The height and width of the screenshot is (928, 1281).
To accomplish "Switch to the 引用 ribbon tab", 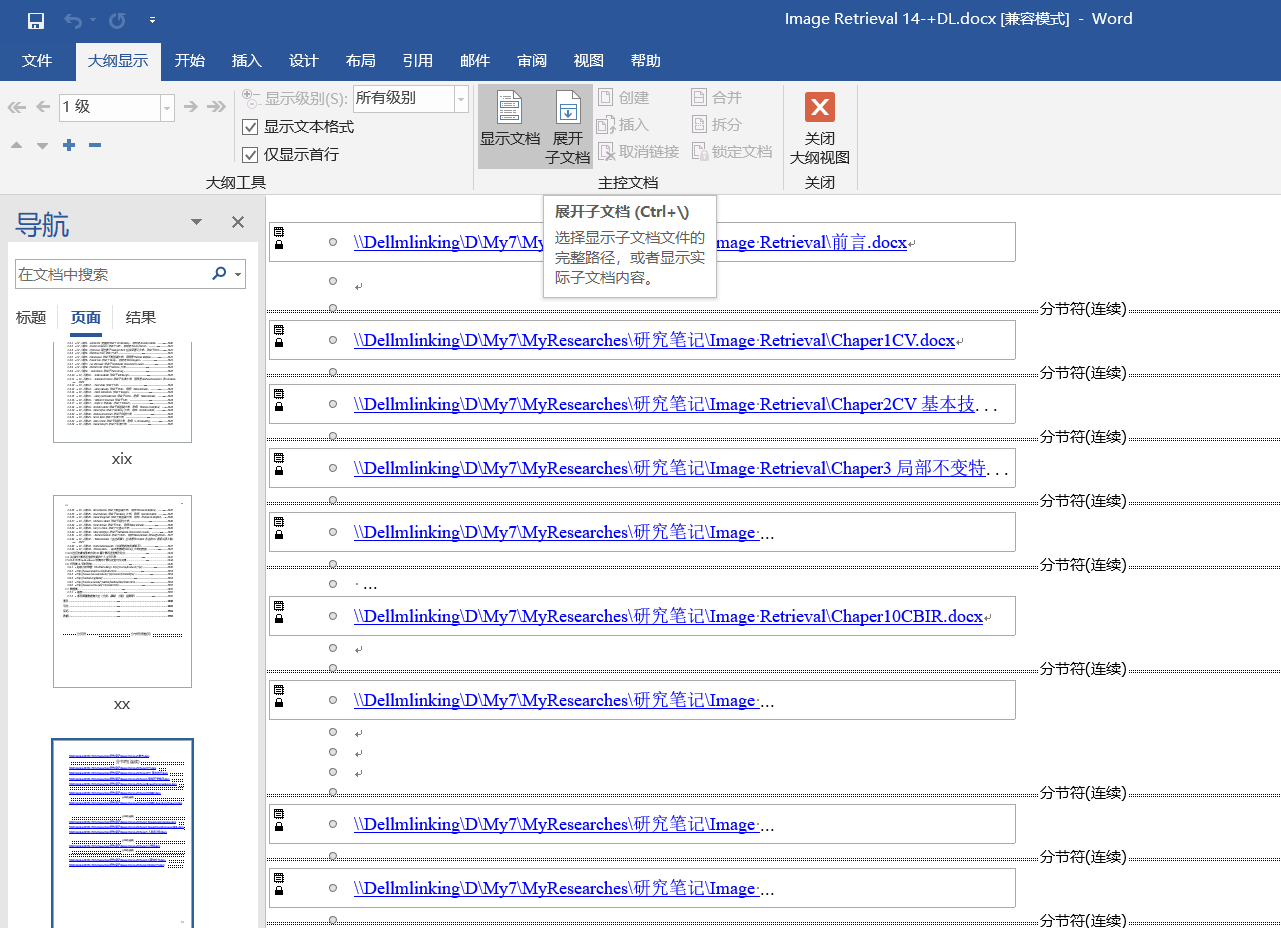I will [x=418, y=61].
